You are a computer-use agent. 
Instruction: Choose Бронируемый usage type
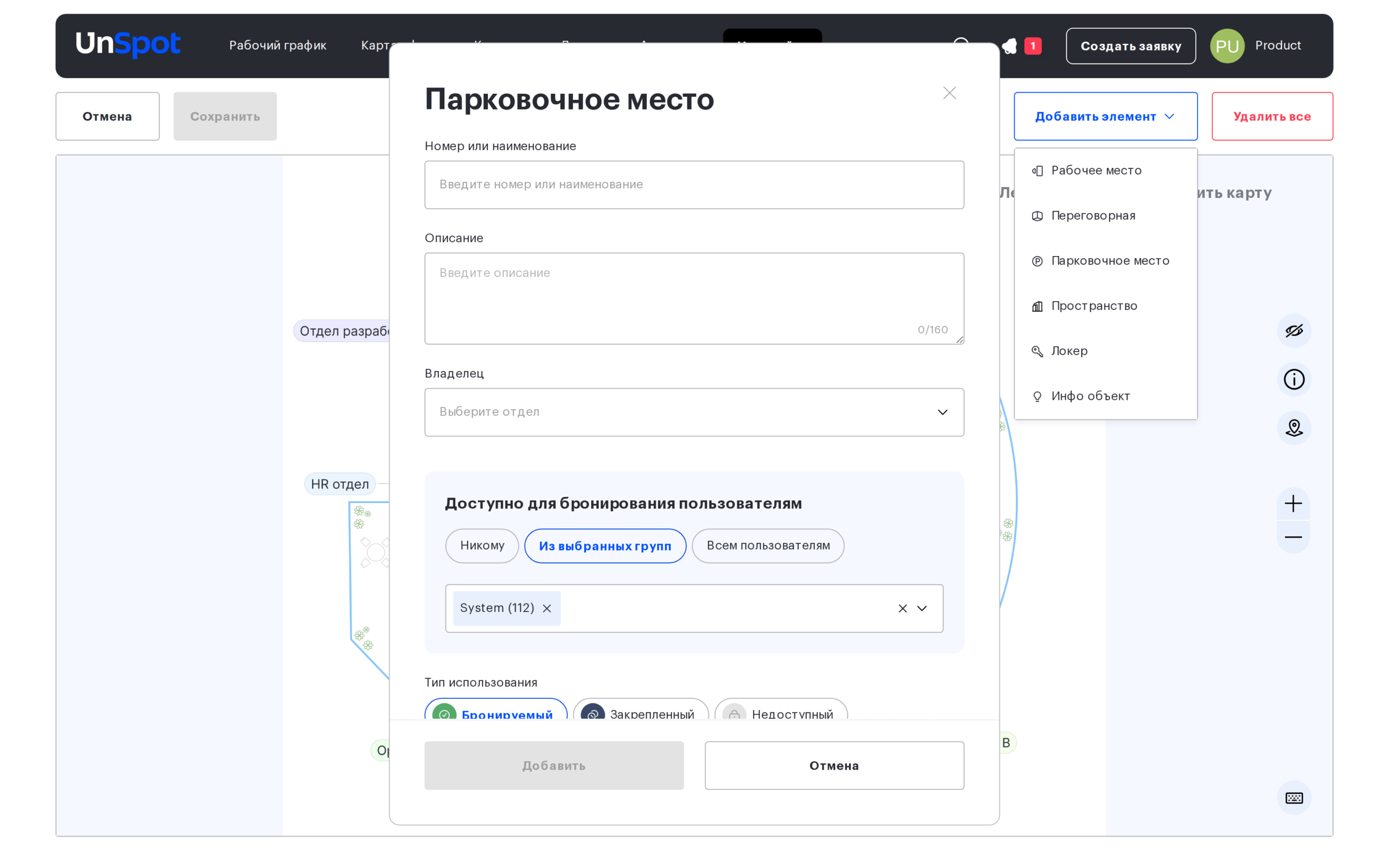tap(496, 710)
